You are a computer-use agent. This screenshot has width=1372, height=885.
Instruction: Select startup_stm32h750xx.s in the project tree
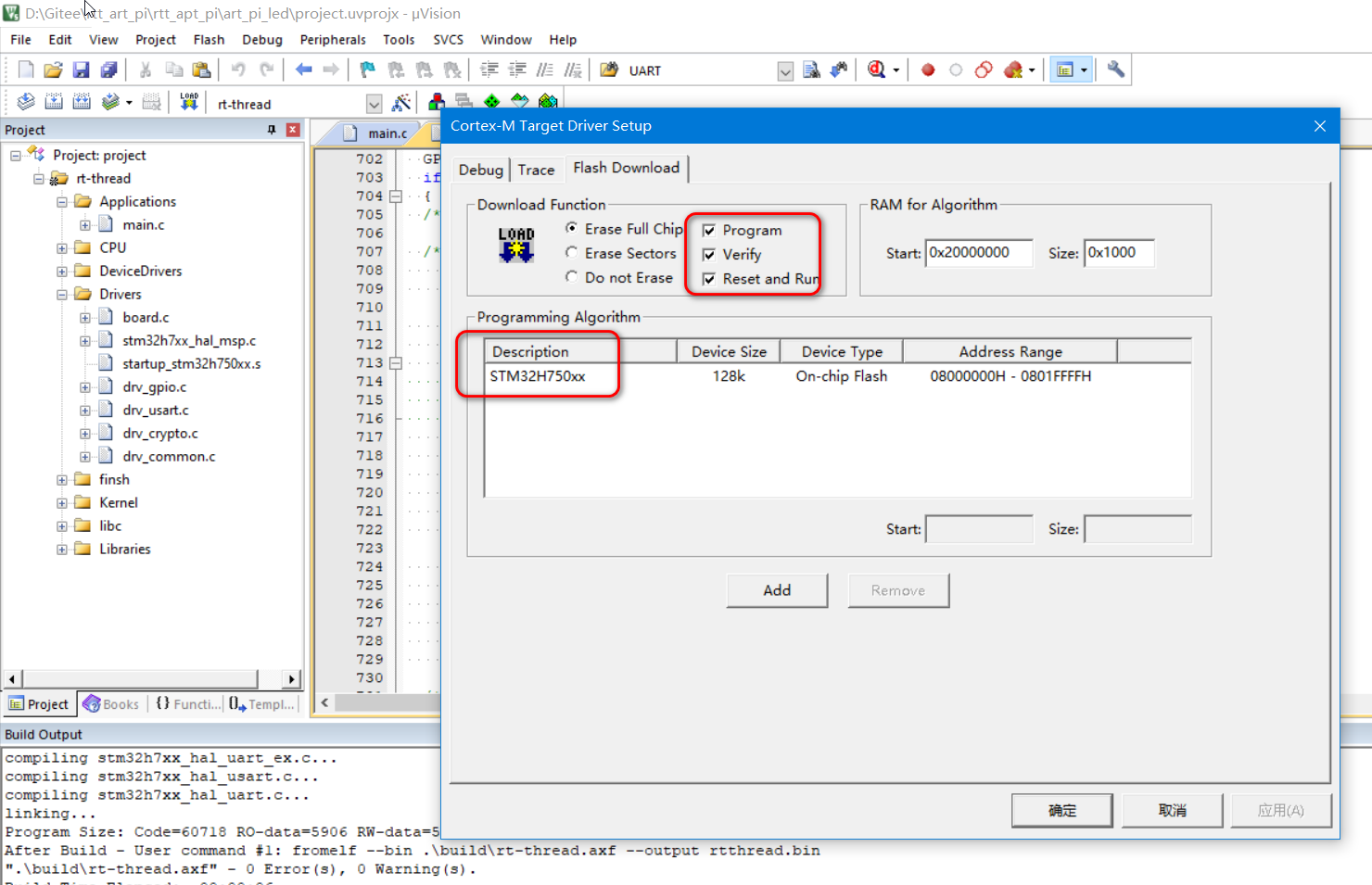(191, 364)
